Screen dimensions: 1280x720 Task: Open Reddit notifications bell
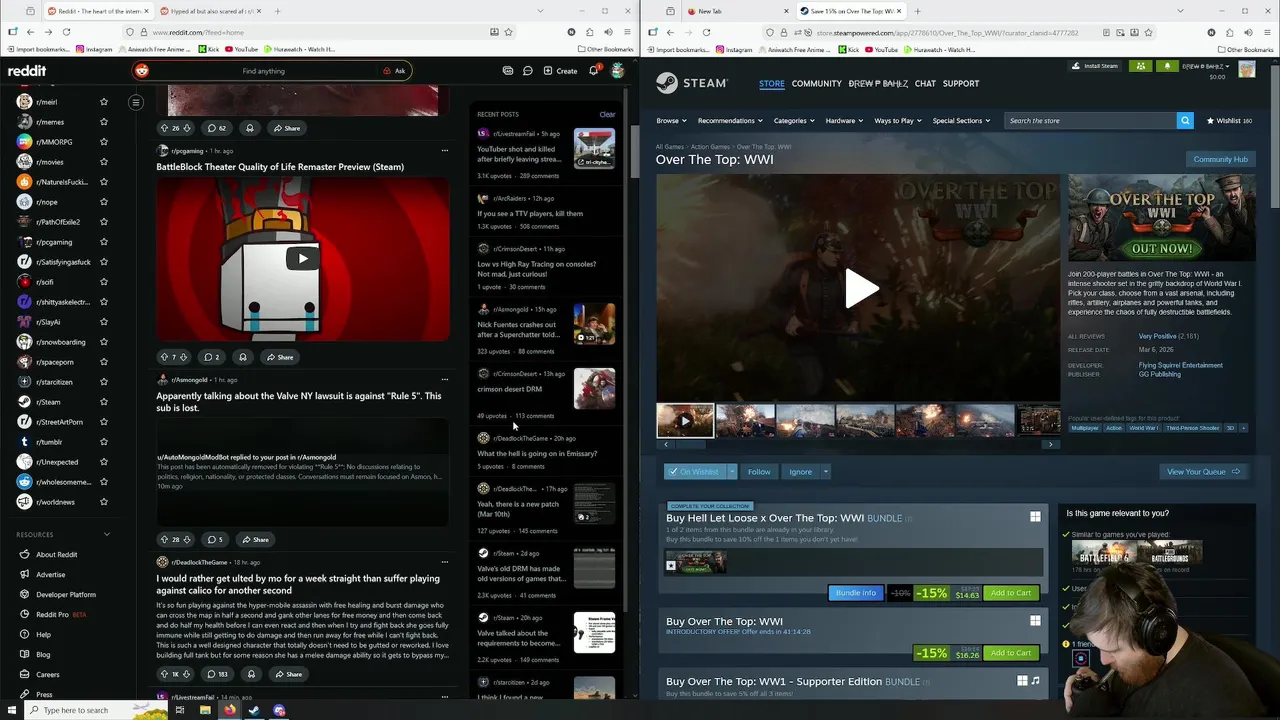593,71
